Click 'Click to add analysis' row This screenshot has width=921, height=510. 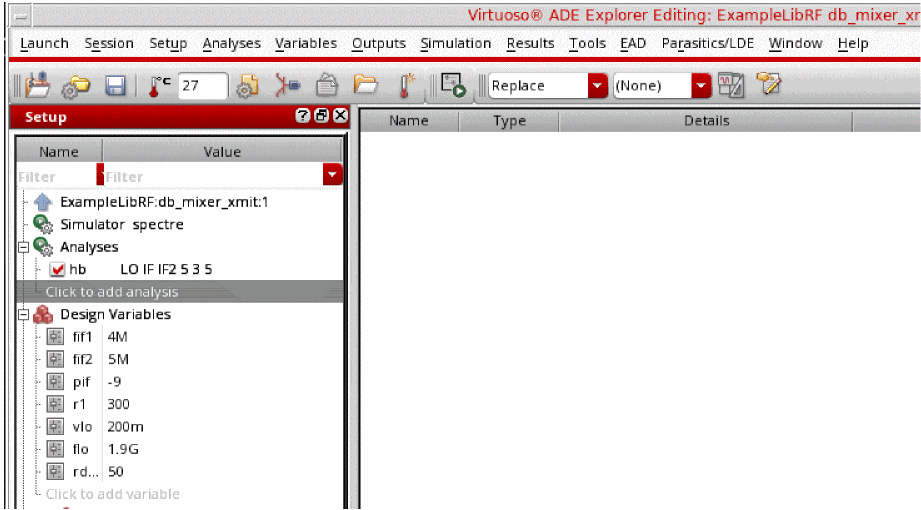coord(180,292)
